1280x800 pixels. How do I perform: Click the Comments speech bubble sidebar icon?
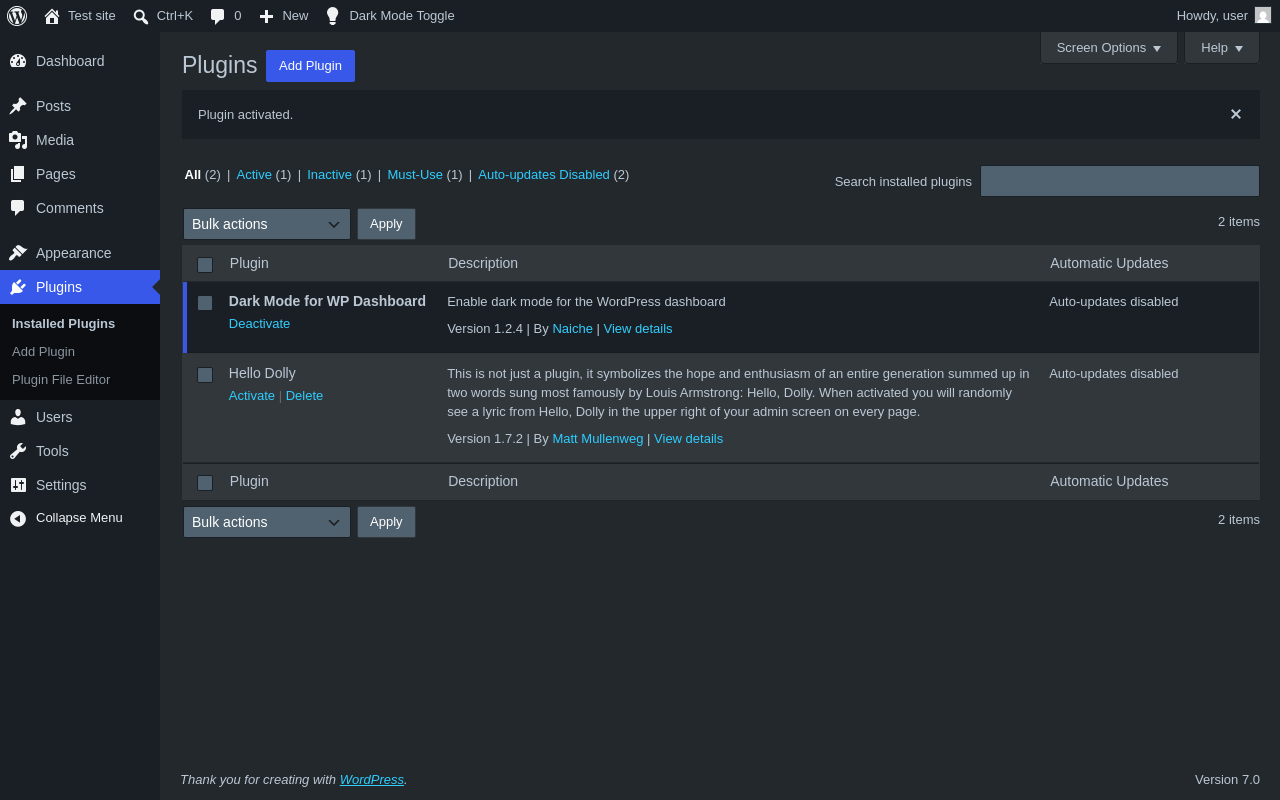(x=18, y=208)
